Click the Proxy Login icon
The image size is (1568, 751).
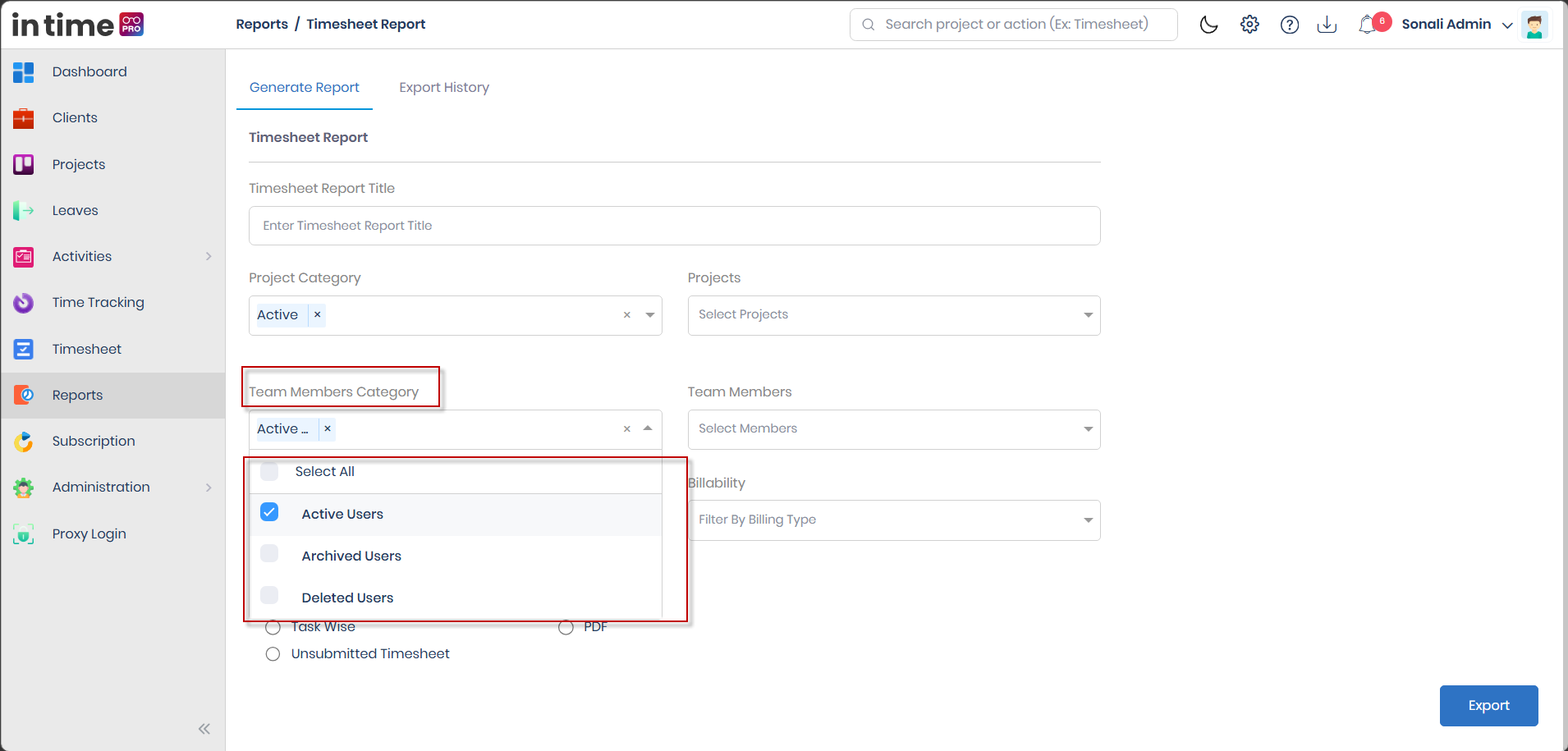pyautogui.click(x=24, y=534)
